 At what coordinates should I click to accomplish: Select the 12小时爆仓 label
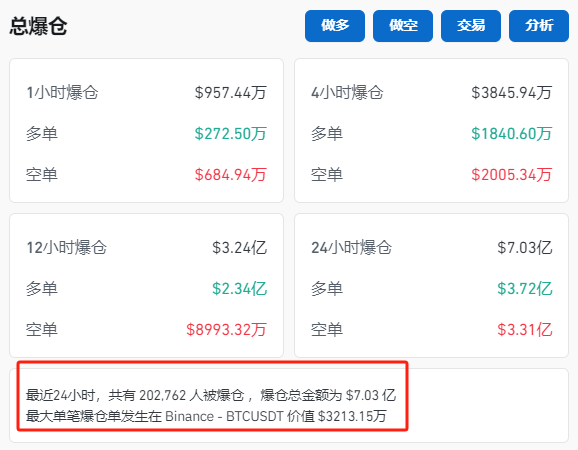[x=66, y=247]
